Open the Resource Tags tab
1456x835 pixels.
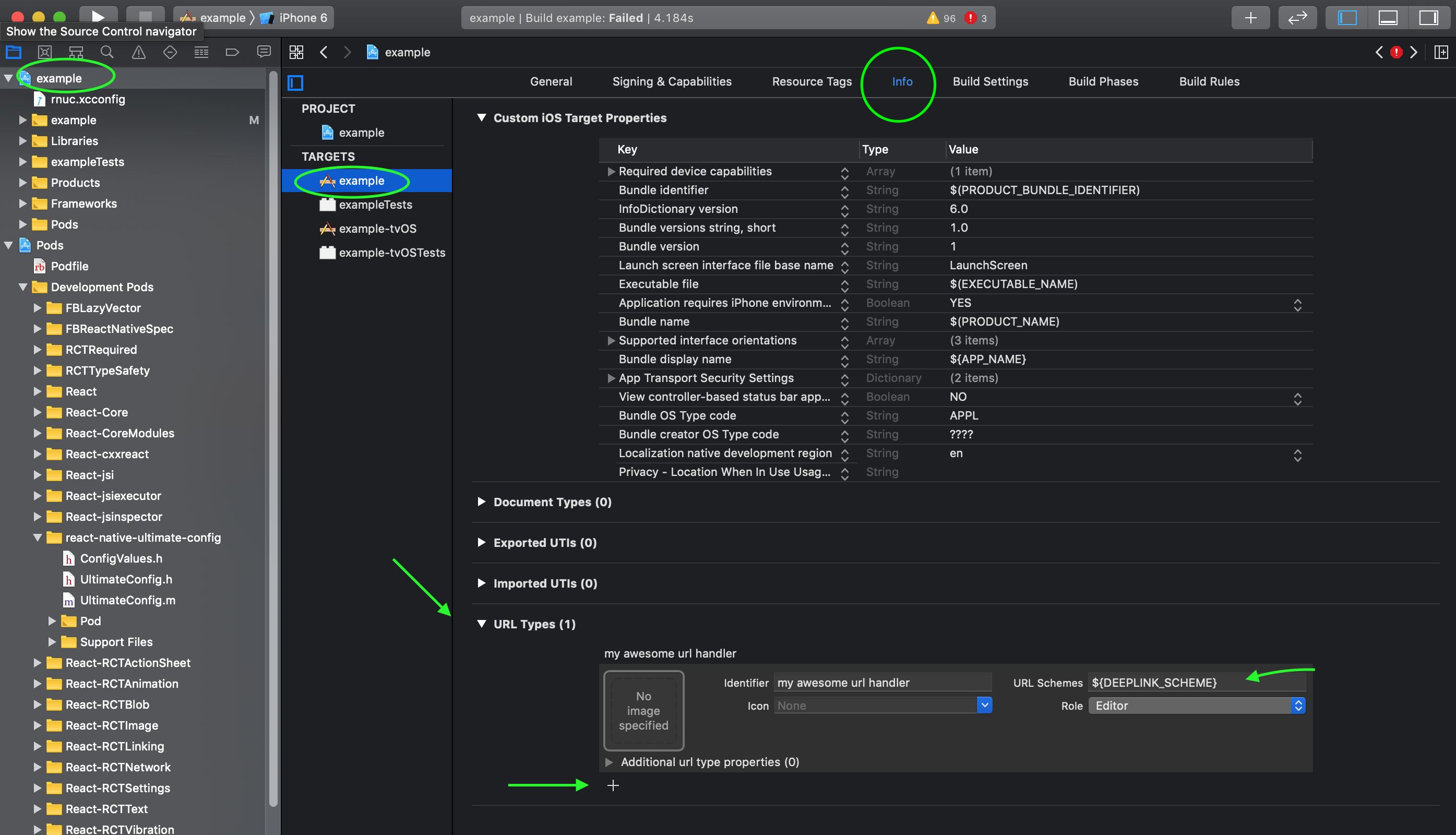click(811, 81)
